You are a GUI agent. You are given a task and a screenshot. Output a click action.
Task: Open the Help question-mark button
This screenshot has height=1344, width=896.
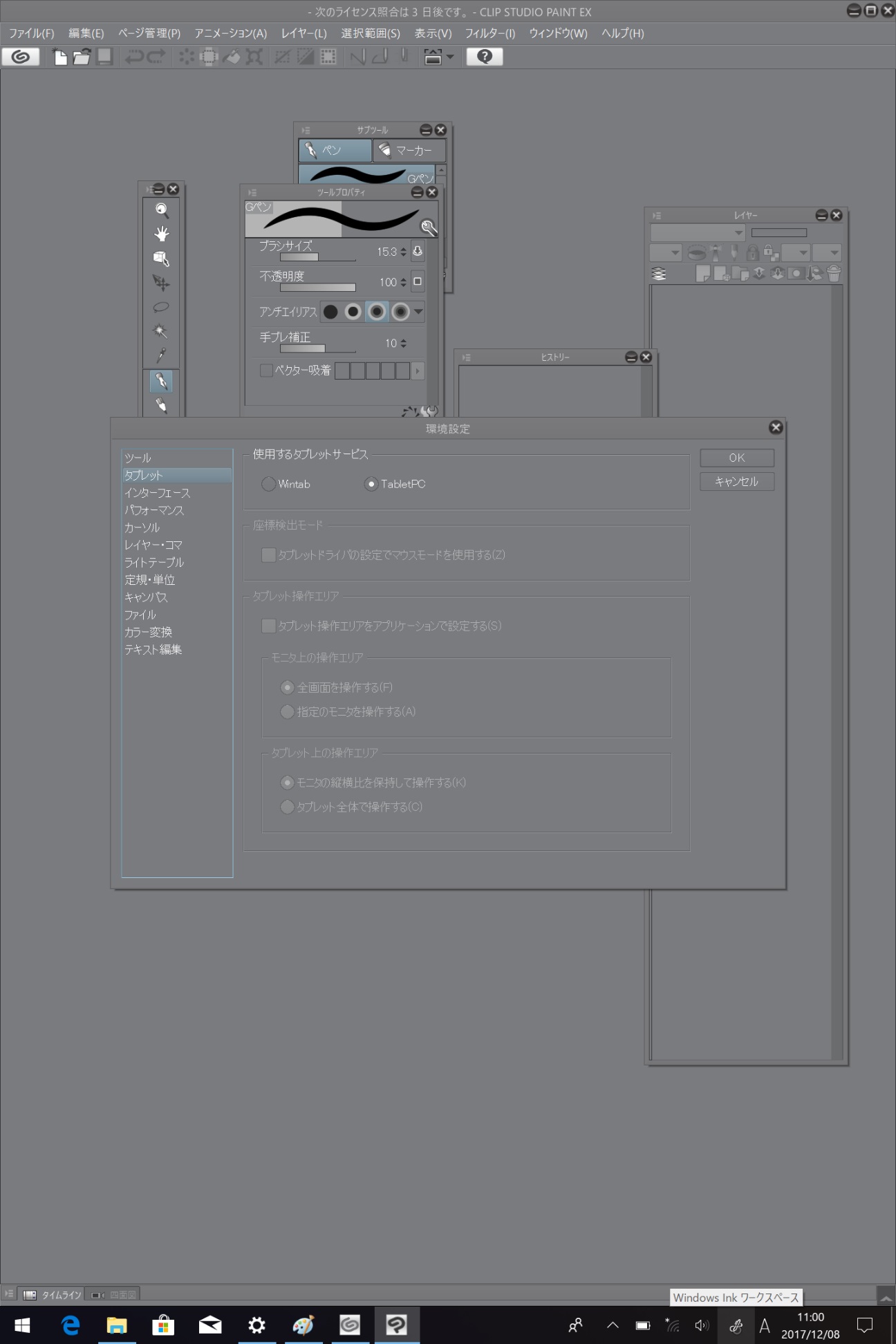(485, 57)
